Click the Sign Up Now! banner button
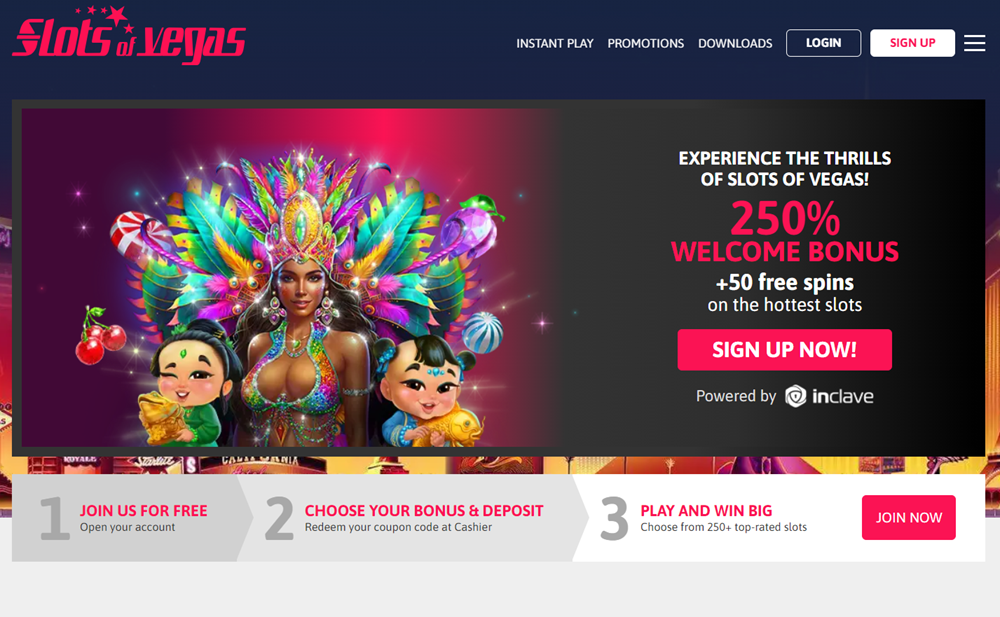 784,350
